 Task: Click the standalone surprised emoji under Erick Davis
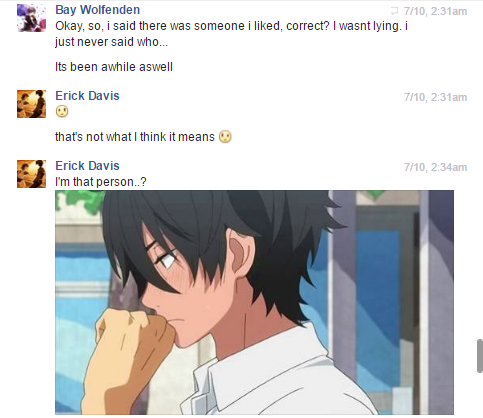click(62, 111)
